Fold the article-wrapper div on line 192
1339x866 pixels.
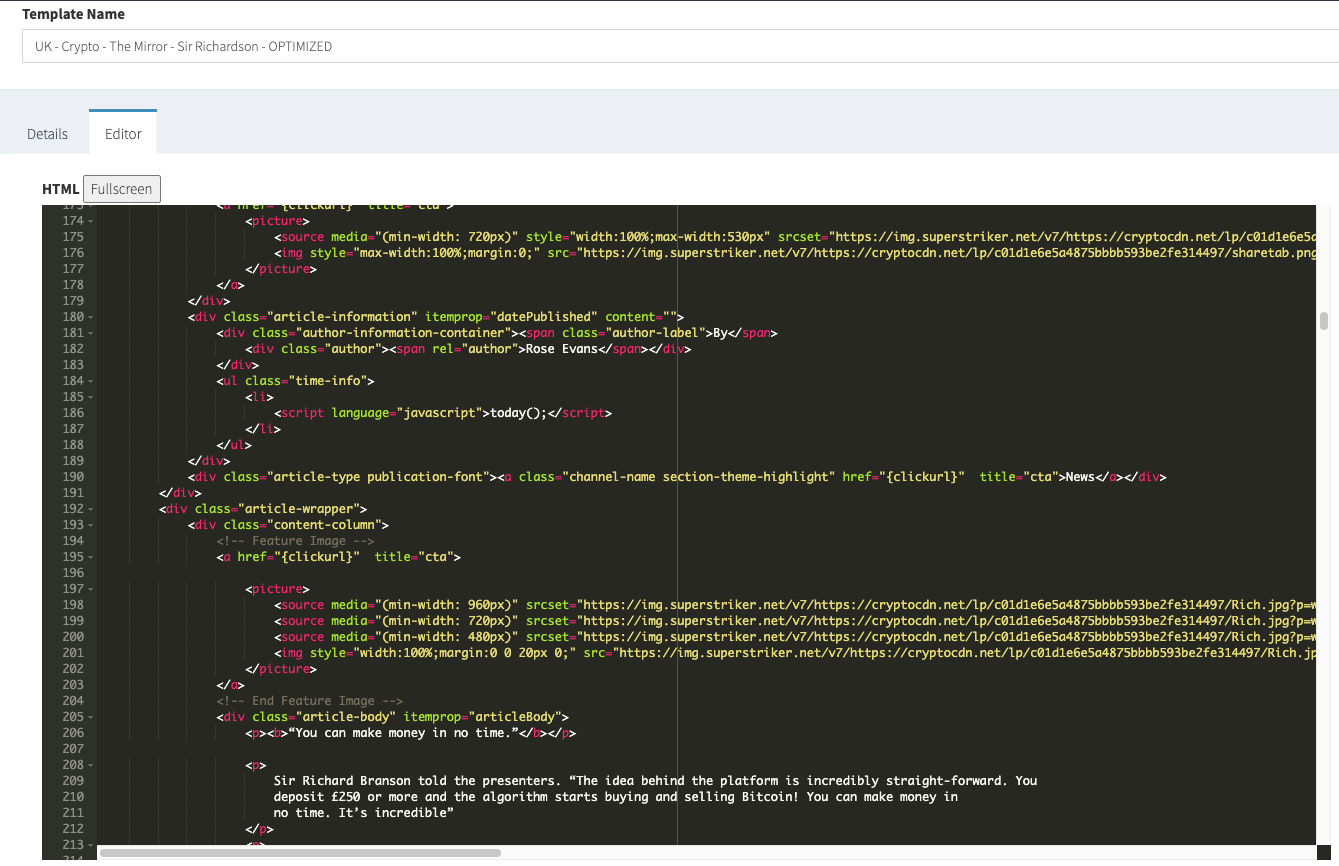[90, 509]
